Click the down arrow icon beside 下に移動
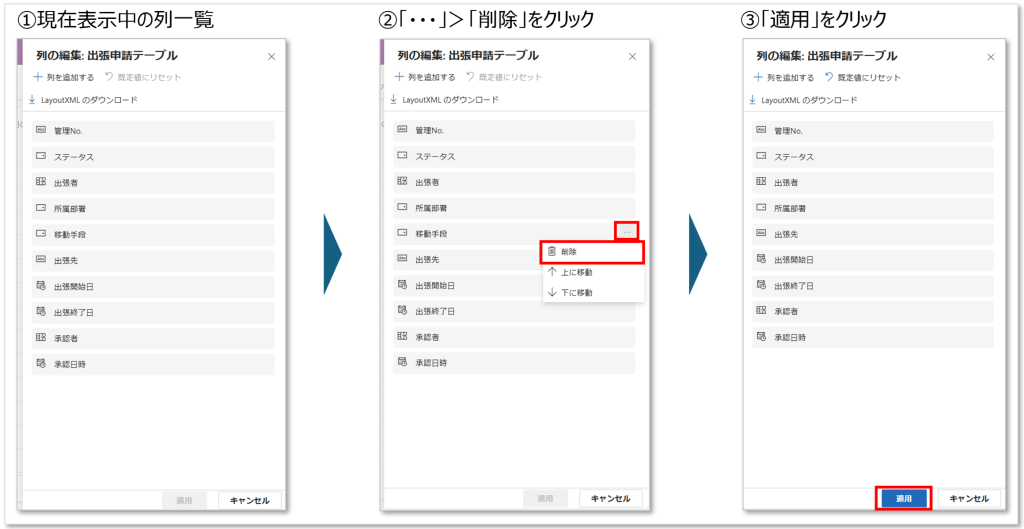Viewport: 1024px width, 529px height. coord(552,292)
